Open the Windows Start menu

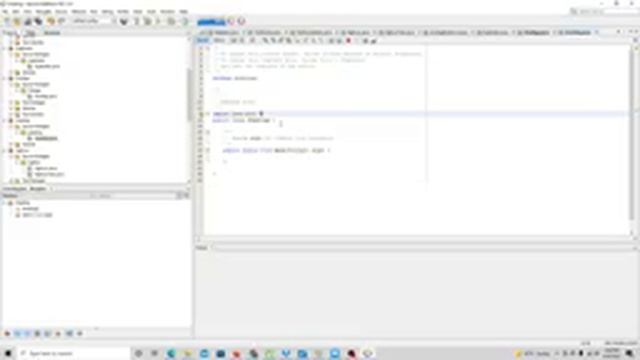8,353
